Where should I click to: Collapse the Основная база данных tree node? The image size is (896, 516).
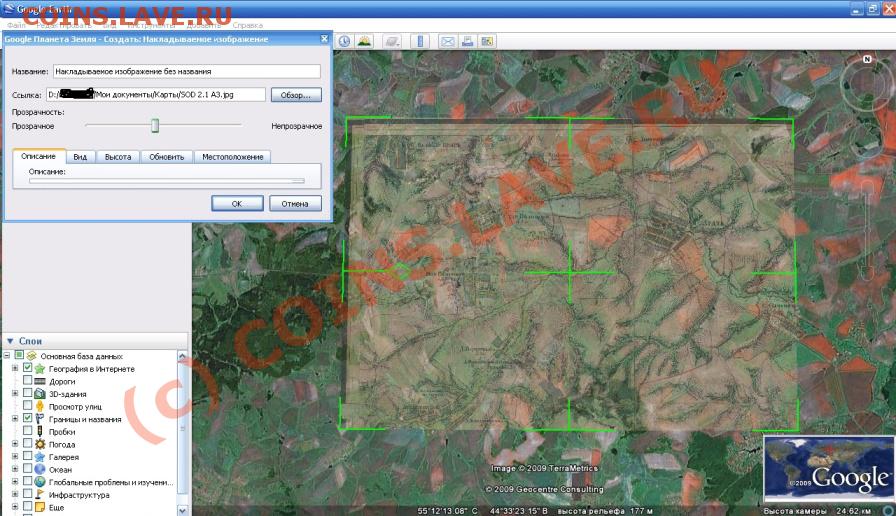click(7, 355)
